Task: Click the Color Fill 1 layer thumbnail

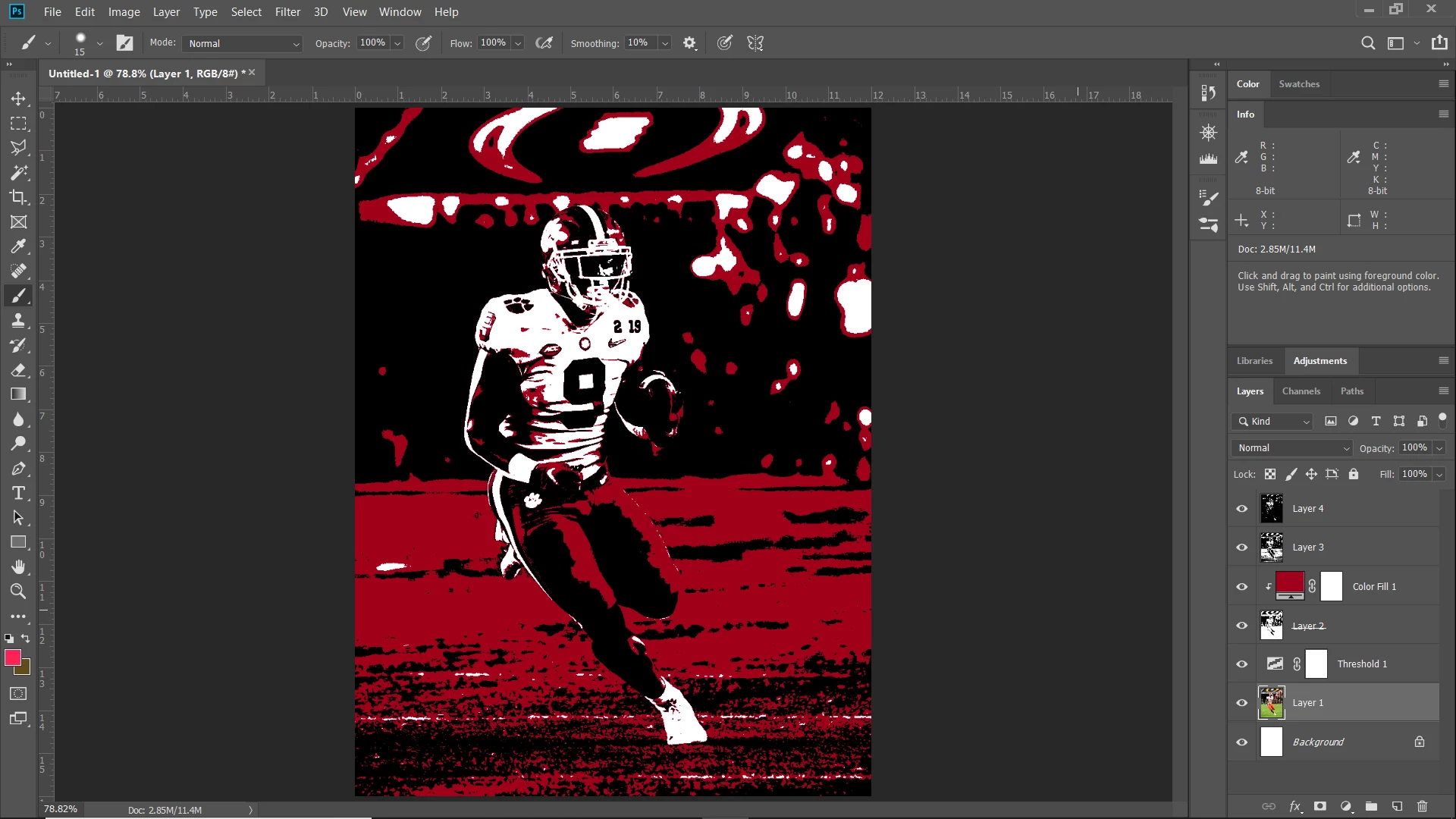Action: click(1289, 585)
